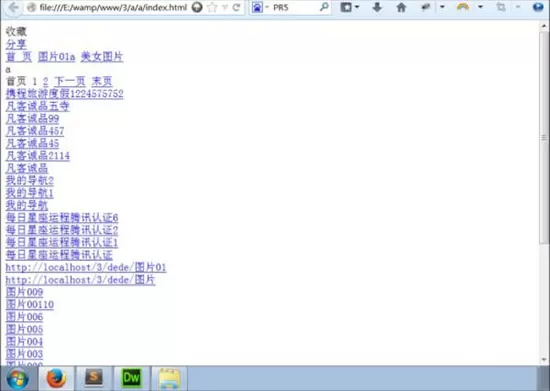Click the magnifier icon in search box
This screenshot has height=391, width=550.
(x=324, y=7)
